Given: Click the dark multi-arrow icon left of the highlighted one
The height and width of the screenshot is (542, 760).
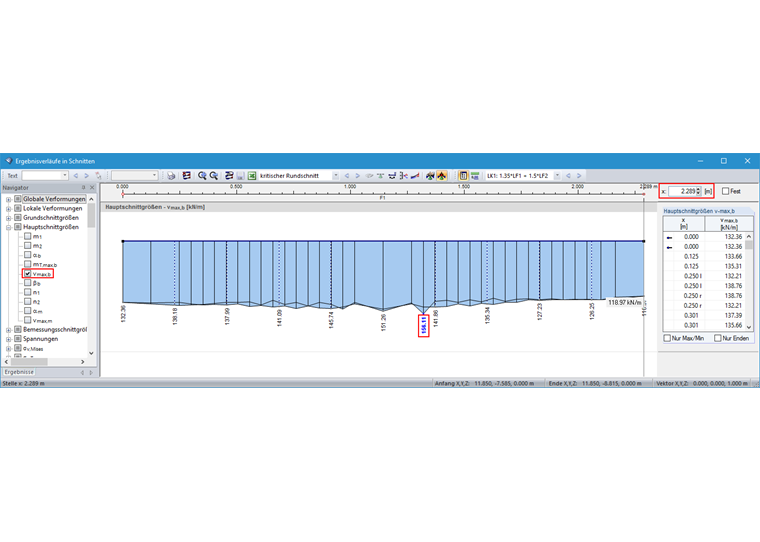Looking at the screenshot, I should click(x=430, y=175).
